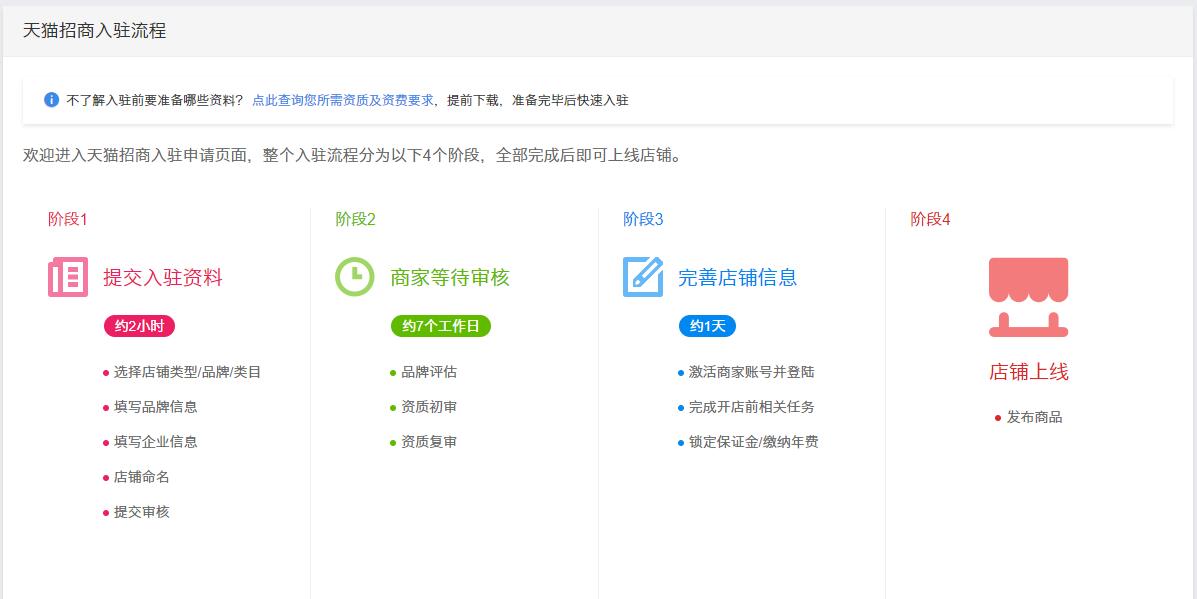Click the green clock icon for 商家等待审核
Screen dimensions: 1197x599
[355, 277]
